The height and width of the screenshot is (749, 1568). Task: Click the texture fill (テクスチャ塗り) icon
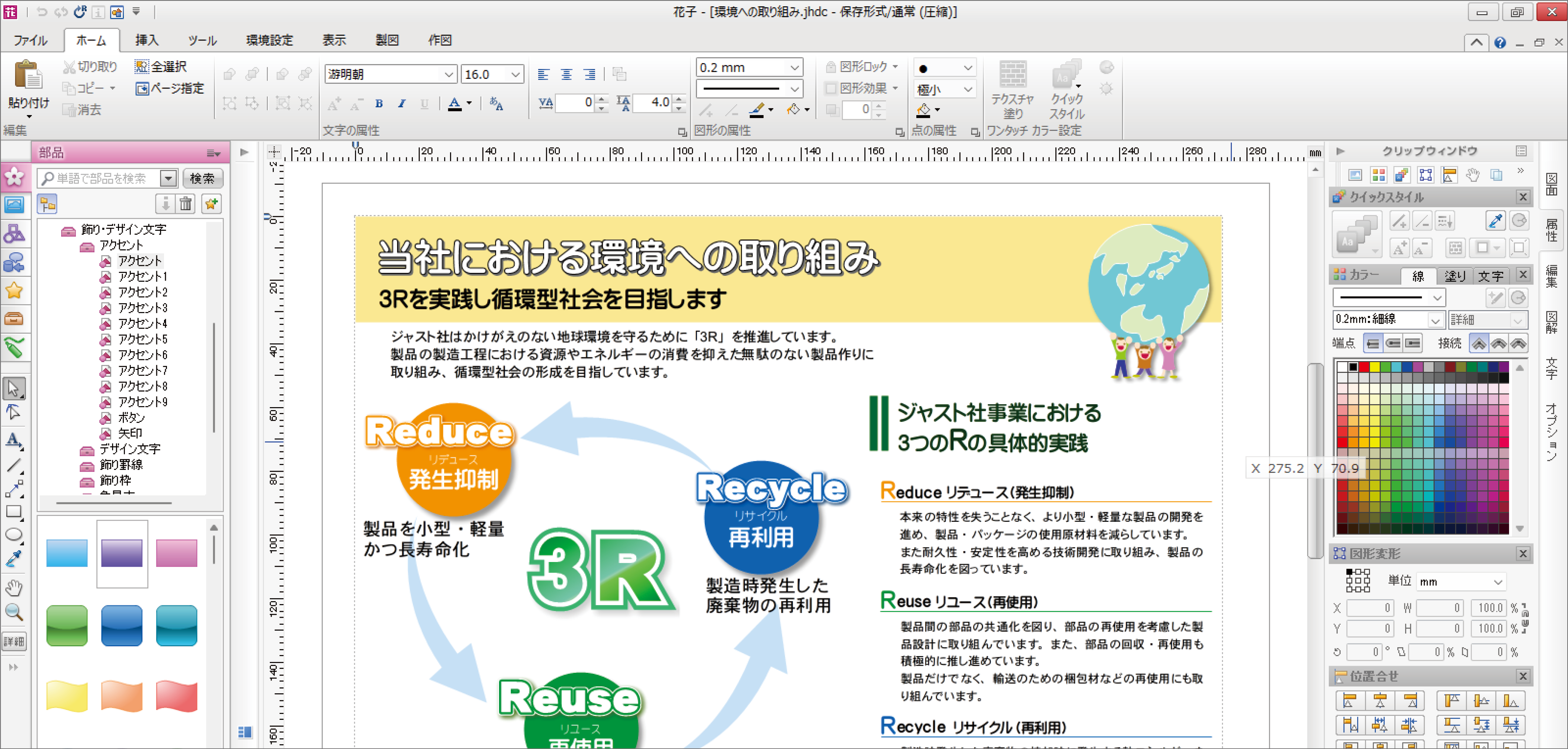coord(1012,77)
